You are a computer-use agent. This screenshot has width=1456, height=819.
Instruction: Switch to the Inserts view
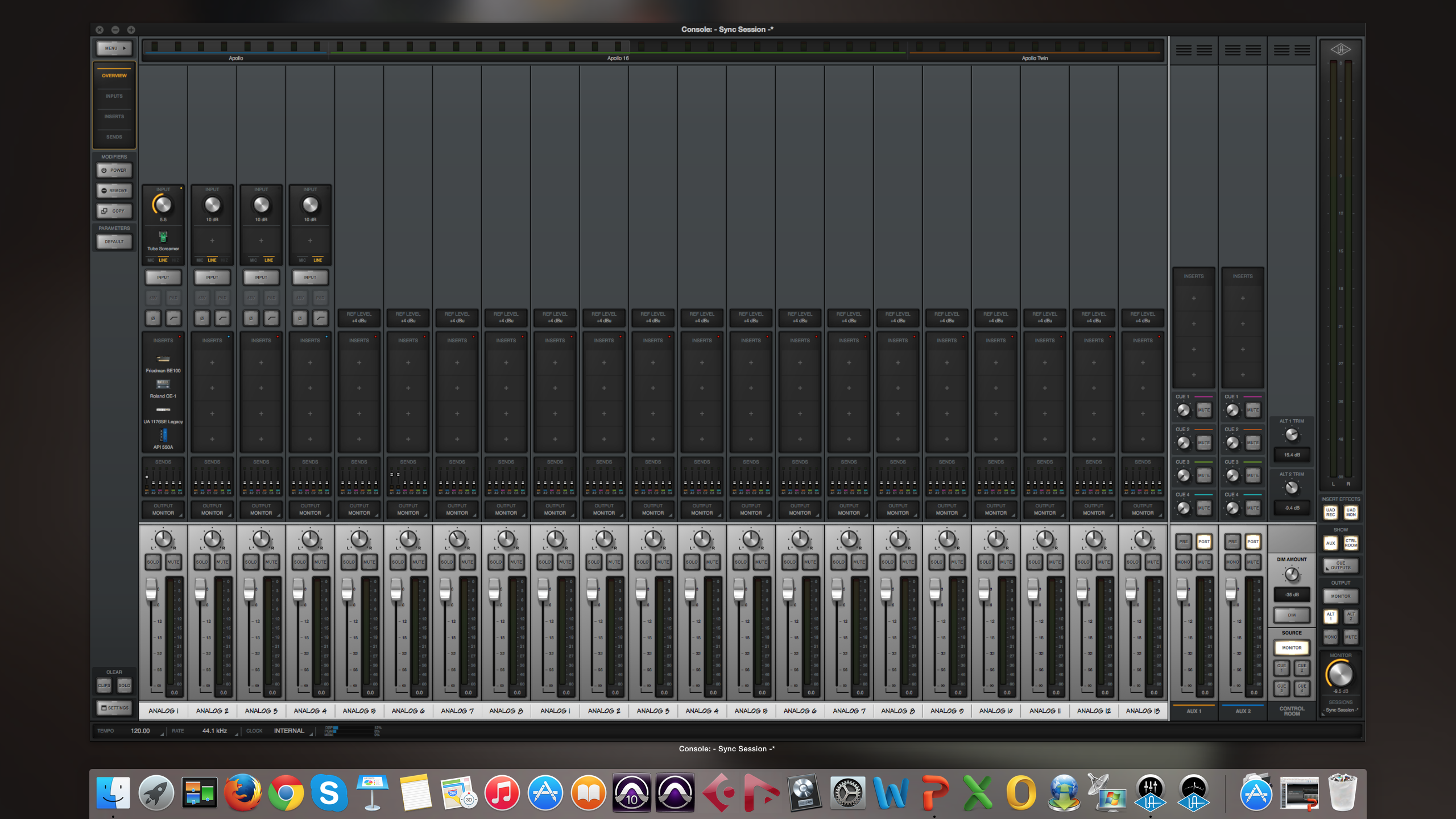tap(114, 117)
